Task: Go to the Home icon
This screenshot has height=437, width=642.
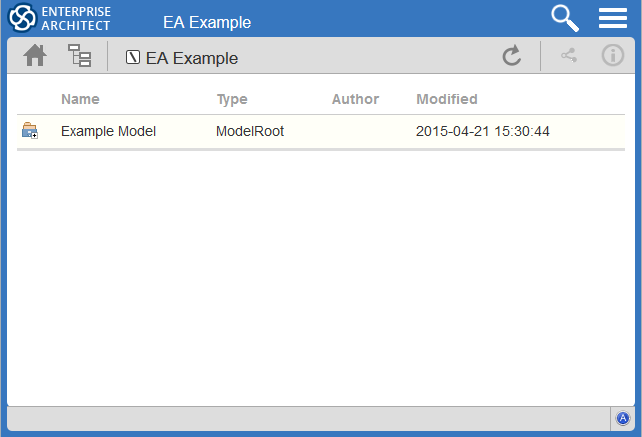Action: [35, 57]
